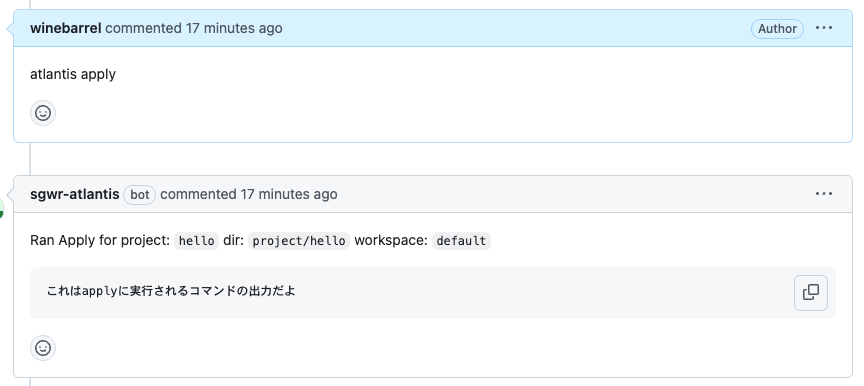Screen dimensions: 864x386
Task: Click the timestamp on sgwr-atlantis's comment
Action: tap(289, 194)
